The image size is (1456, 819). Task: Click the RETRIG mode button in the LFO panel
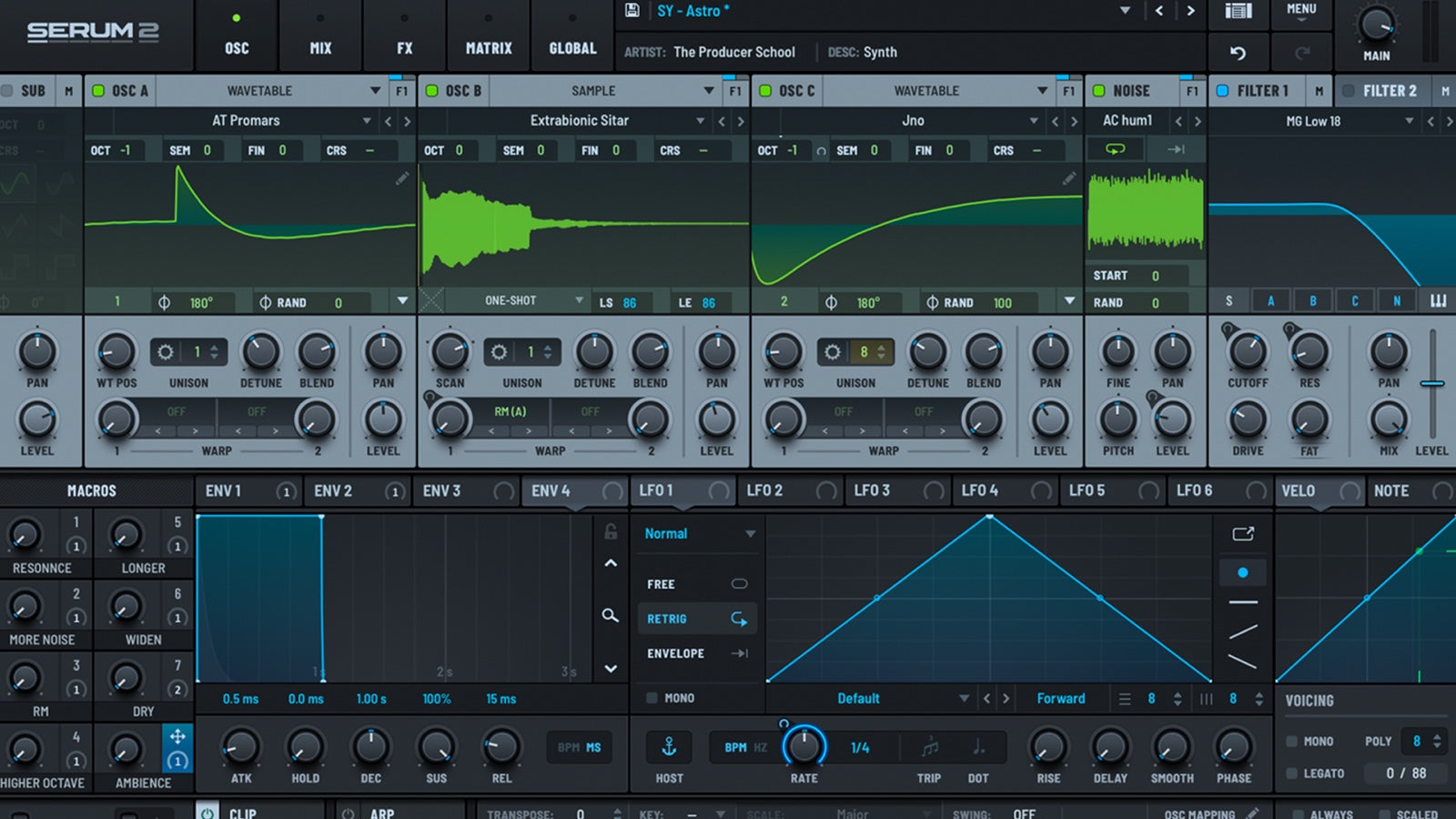[695, 618]
